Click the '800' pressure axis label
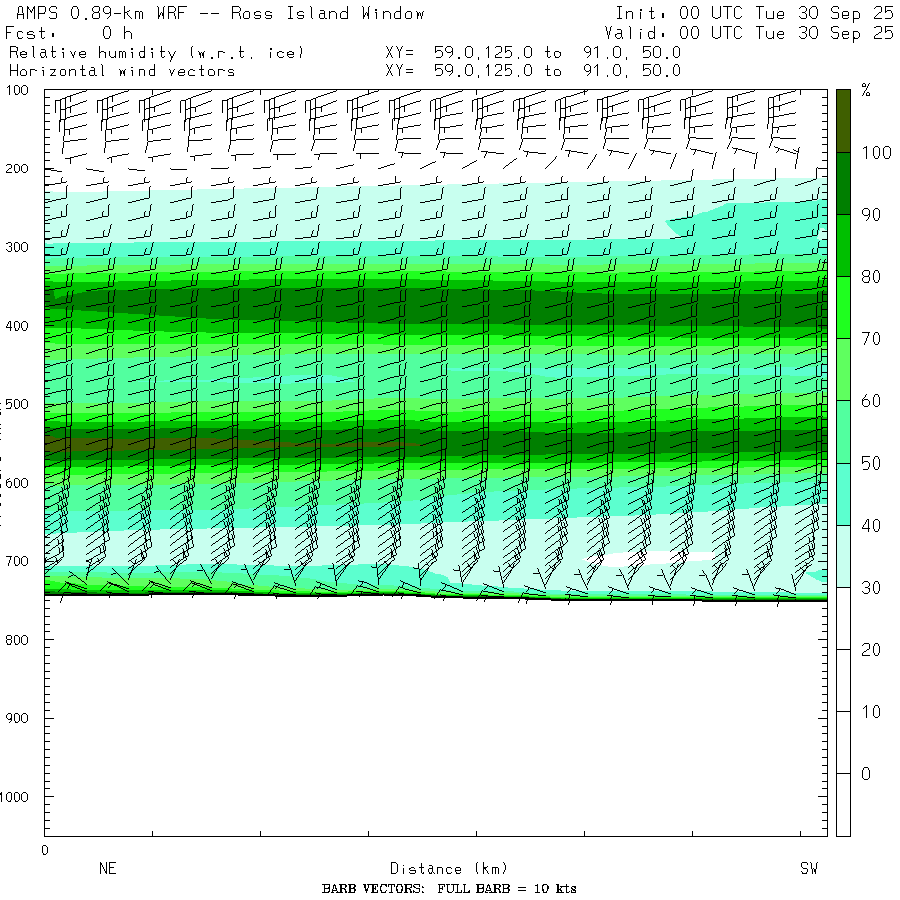The height and width of the screenshot is (900, 900). click(x=17, y=640)
